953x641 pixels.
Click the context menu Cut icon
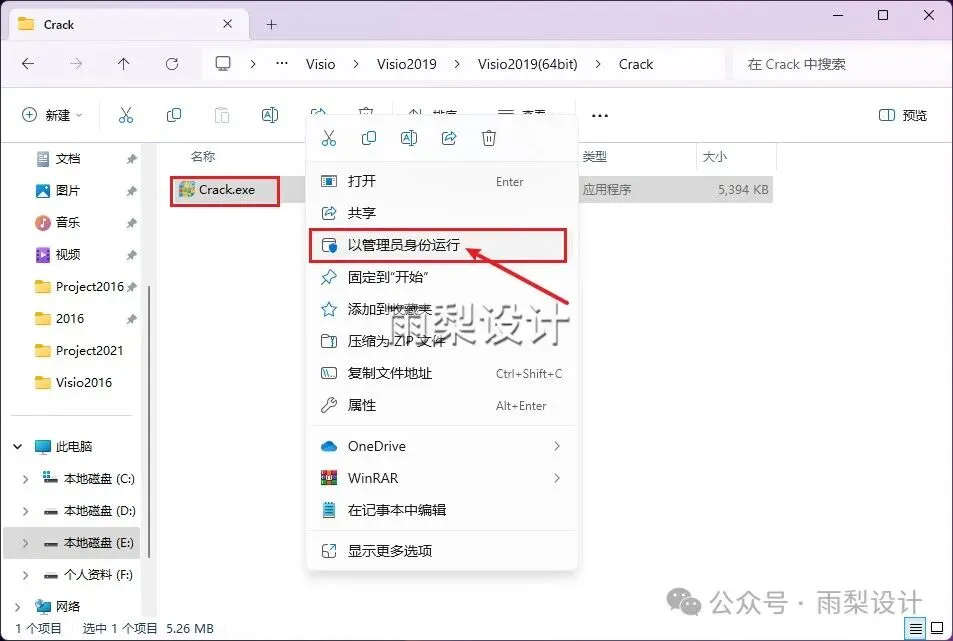[329, 139]
